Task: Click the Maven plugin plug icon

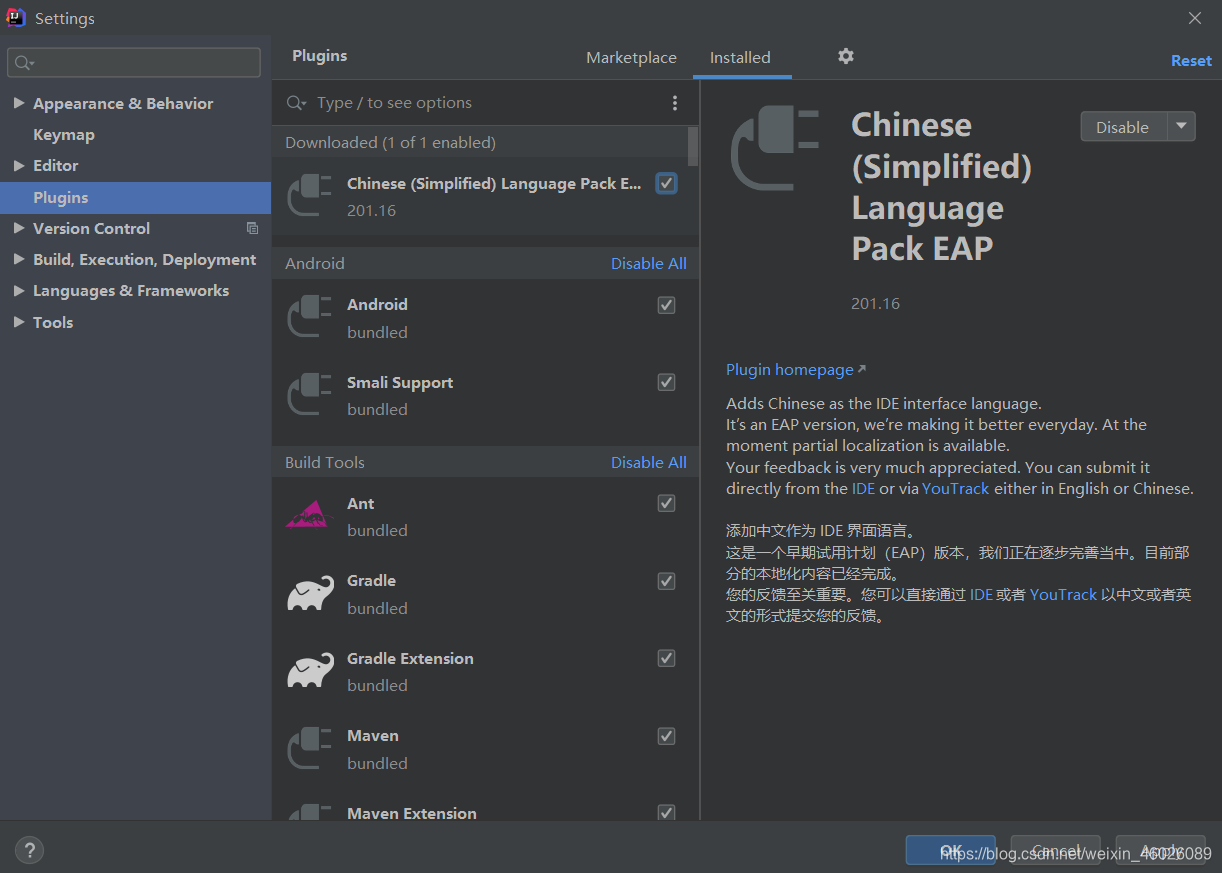Action: 309,747
